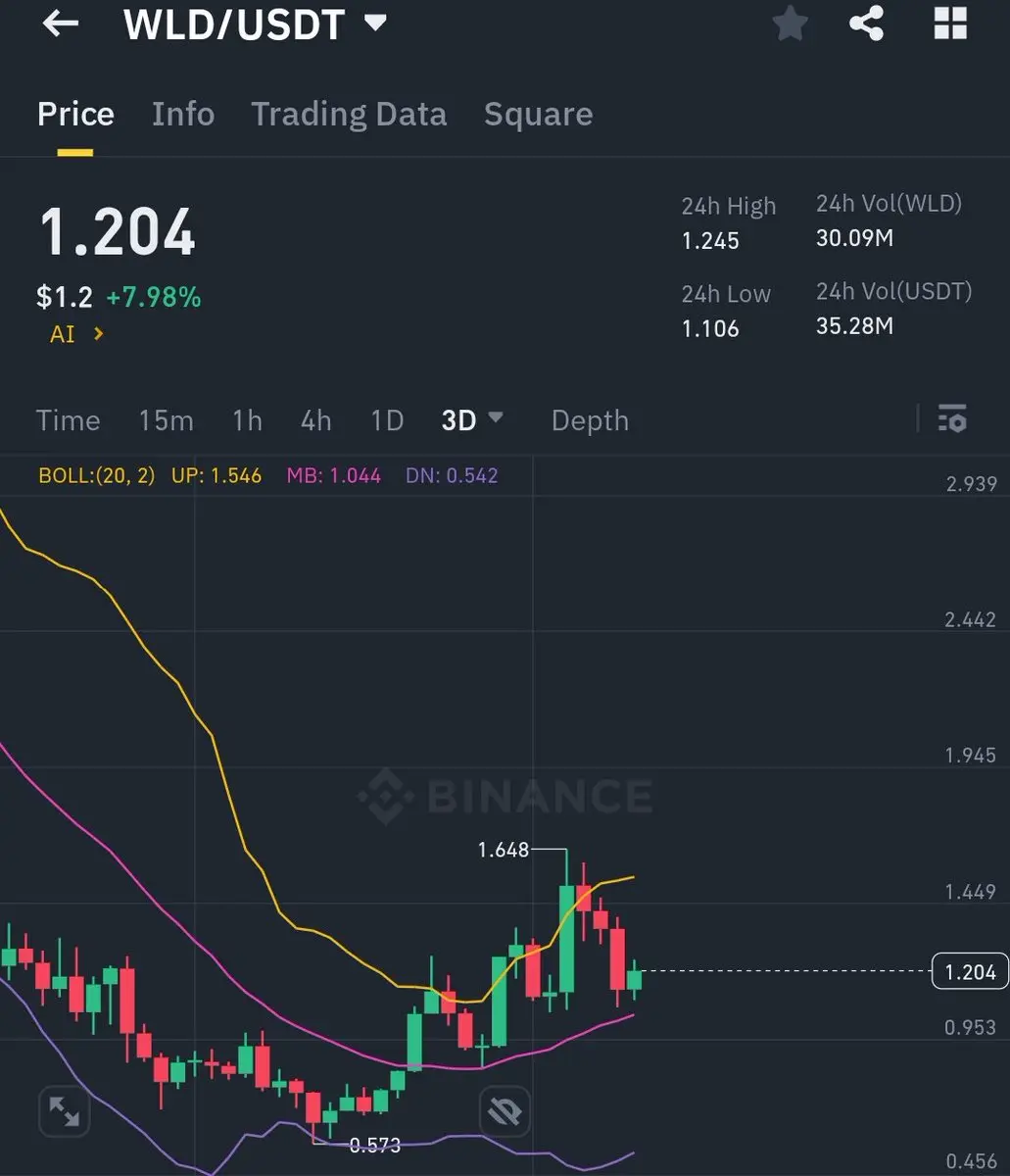Tap the $1.2 fiat price text
Viewport: 1010px width, 1176px height.
(65, 297)
